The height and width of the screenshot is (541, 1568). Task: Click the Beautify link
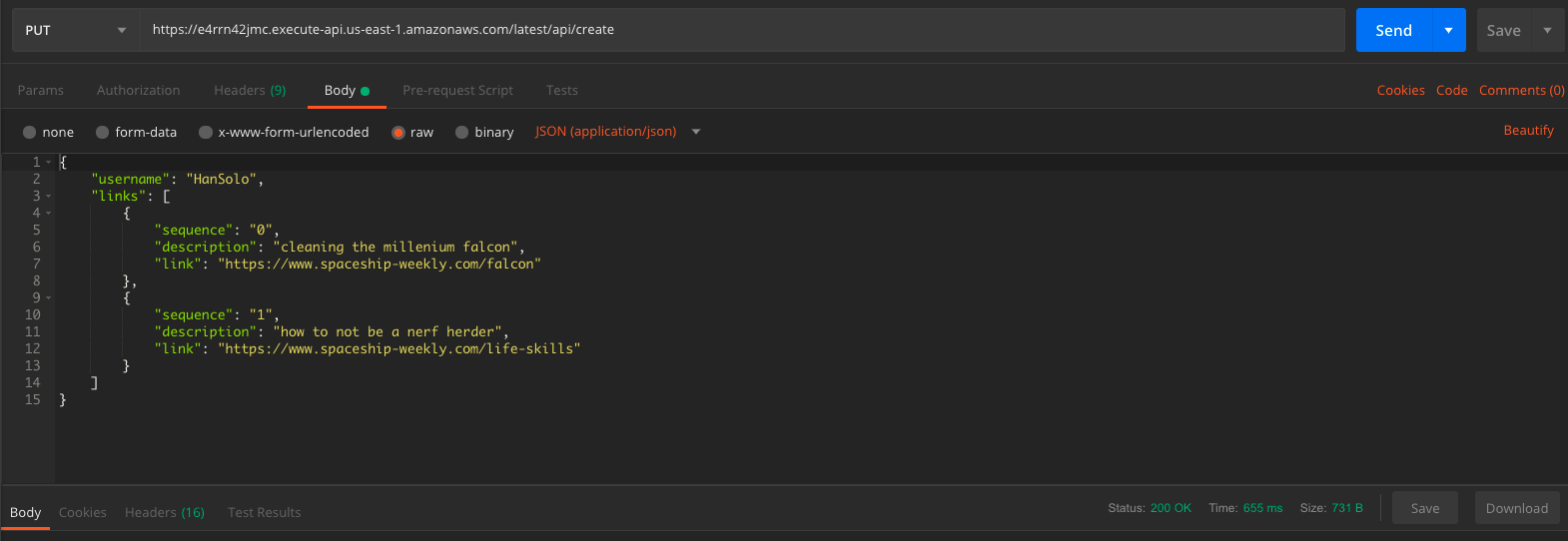[1528, 131]
